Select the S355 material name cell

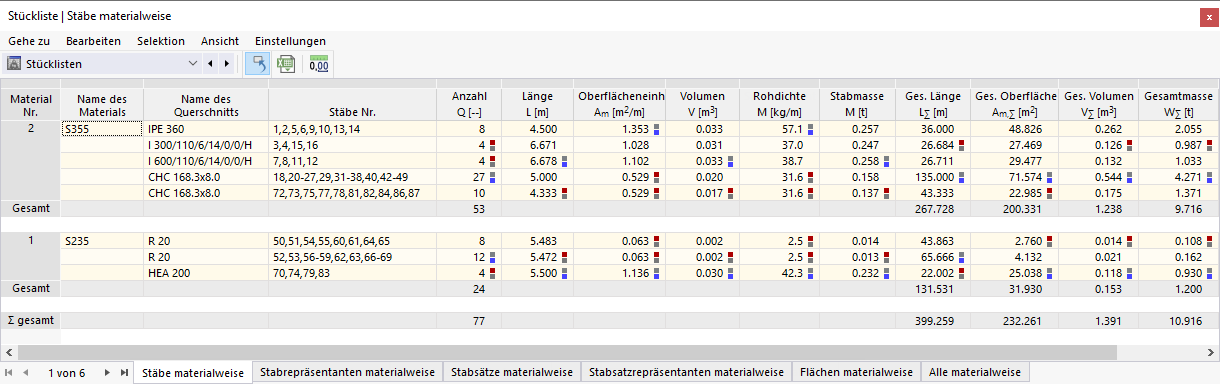click(x=102, y=129)
